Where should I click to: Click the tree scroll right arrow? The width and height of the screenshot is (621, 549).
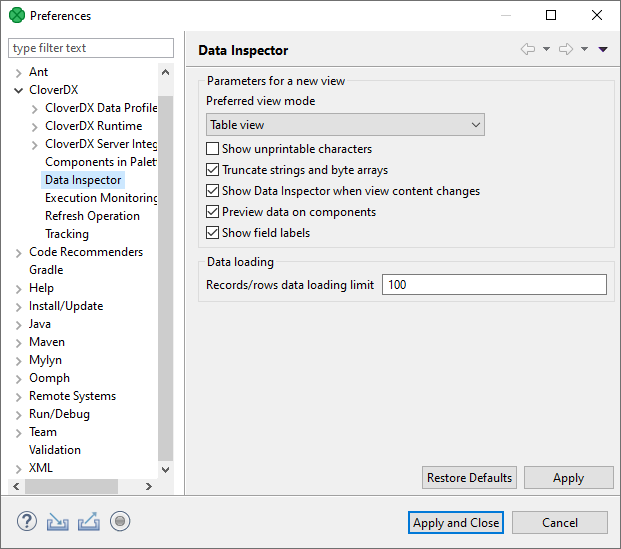pos(149,486)
